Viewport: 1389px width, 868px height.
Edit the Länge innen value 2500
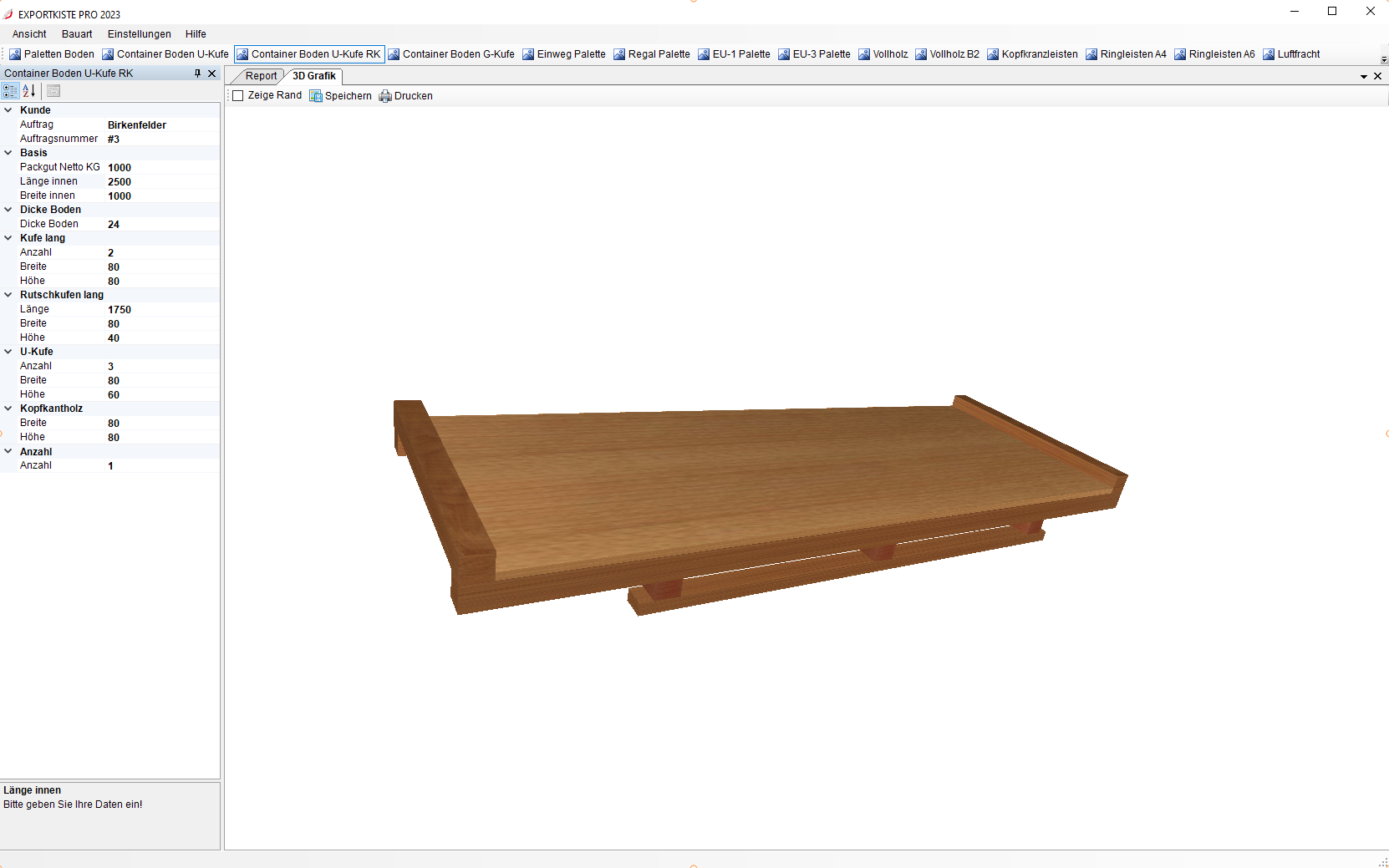pyautogui.click(x=162, y=182)
